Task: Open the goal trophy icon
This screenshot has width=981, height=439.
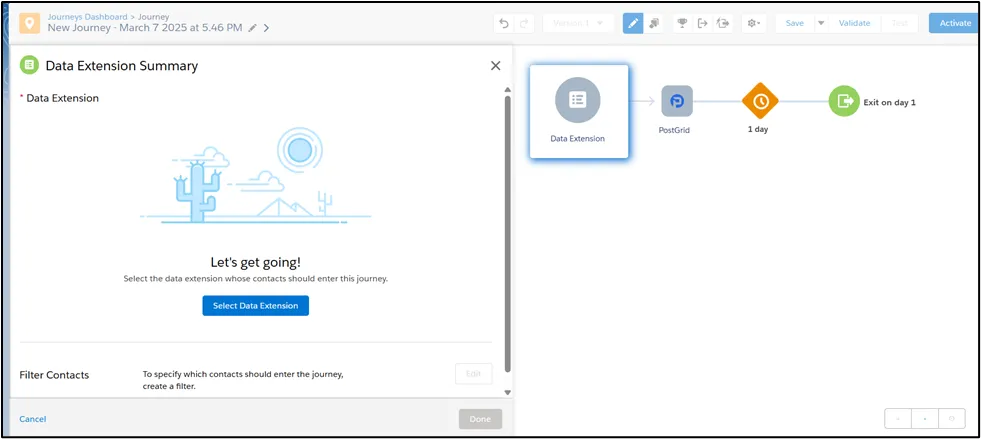Action: point(683,23)
